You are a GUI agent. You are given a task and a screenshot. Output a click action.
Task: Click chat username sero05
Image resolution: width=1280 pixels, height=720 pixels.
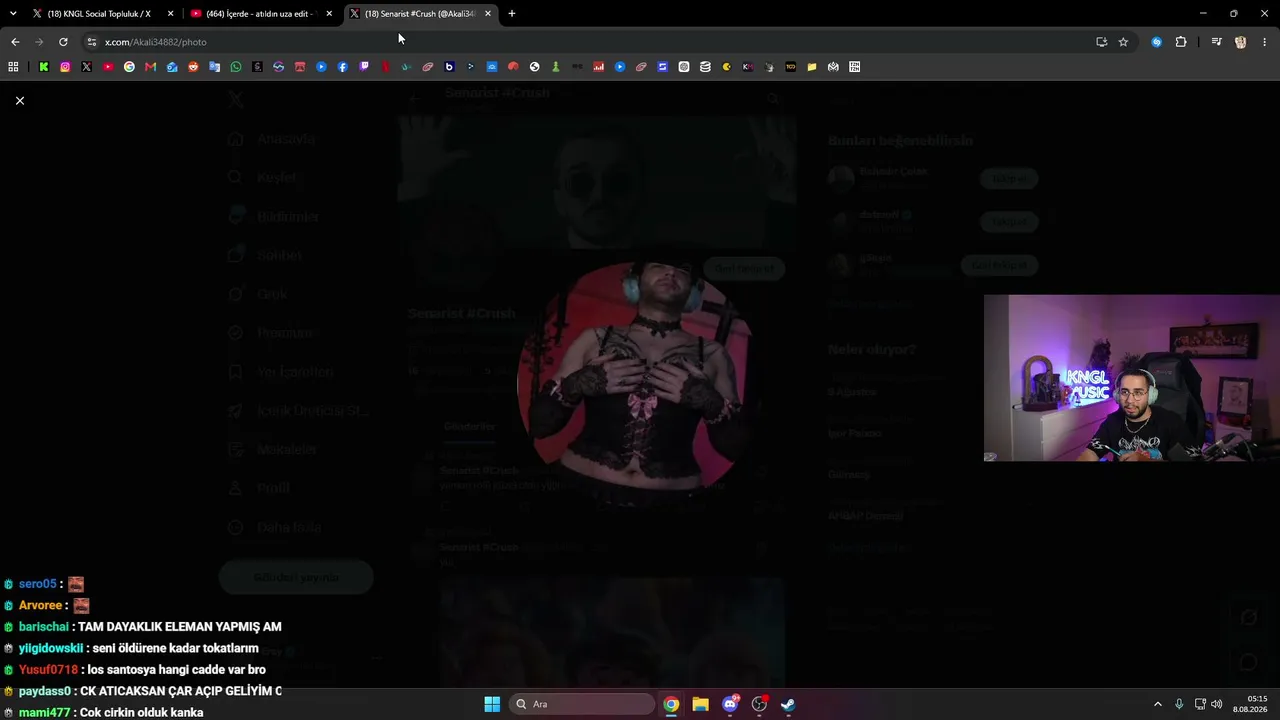(x=38, y=584)
